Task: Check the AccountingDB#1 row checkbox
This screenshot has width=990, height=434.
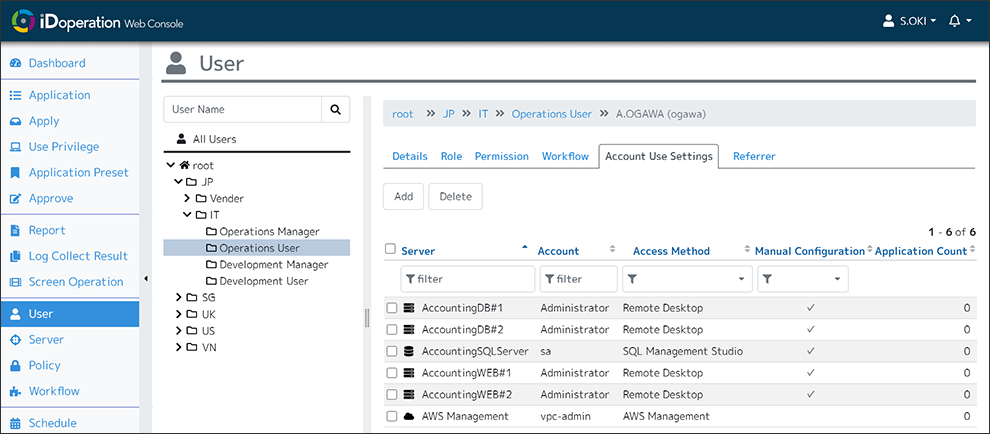Action: click(x=392, y=308)
